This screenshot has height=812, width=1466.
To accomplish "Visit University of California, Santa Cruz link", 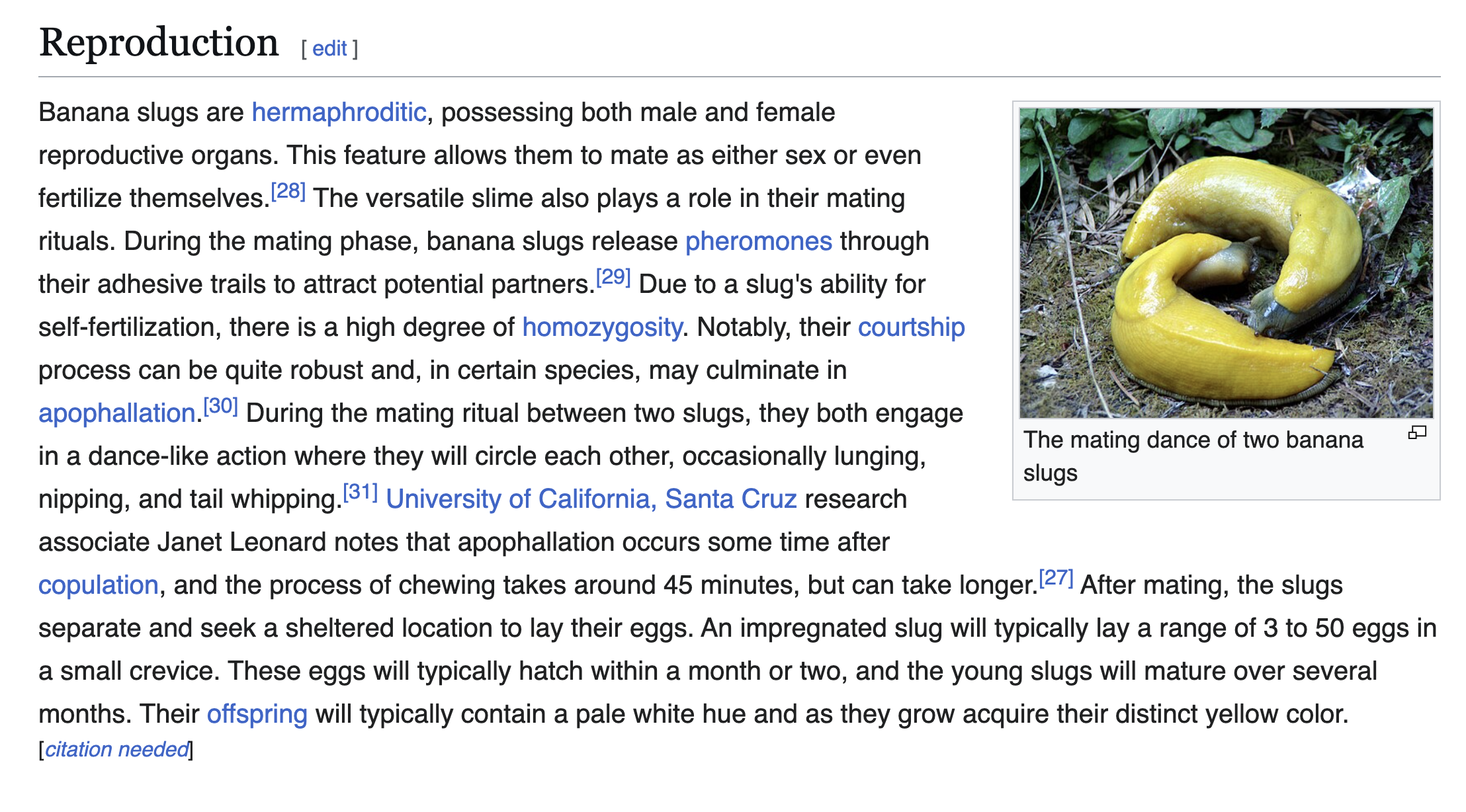I will [591, 499].
